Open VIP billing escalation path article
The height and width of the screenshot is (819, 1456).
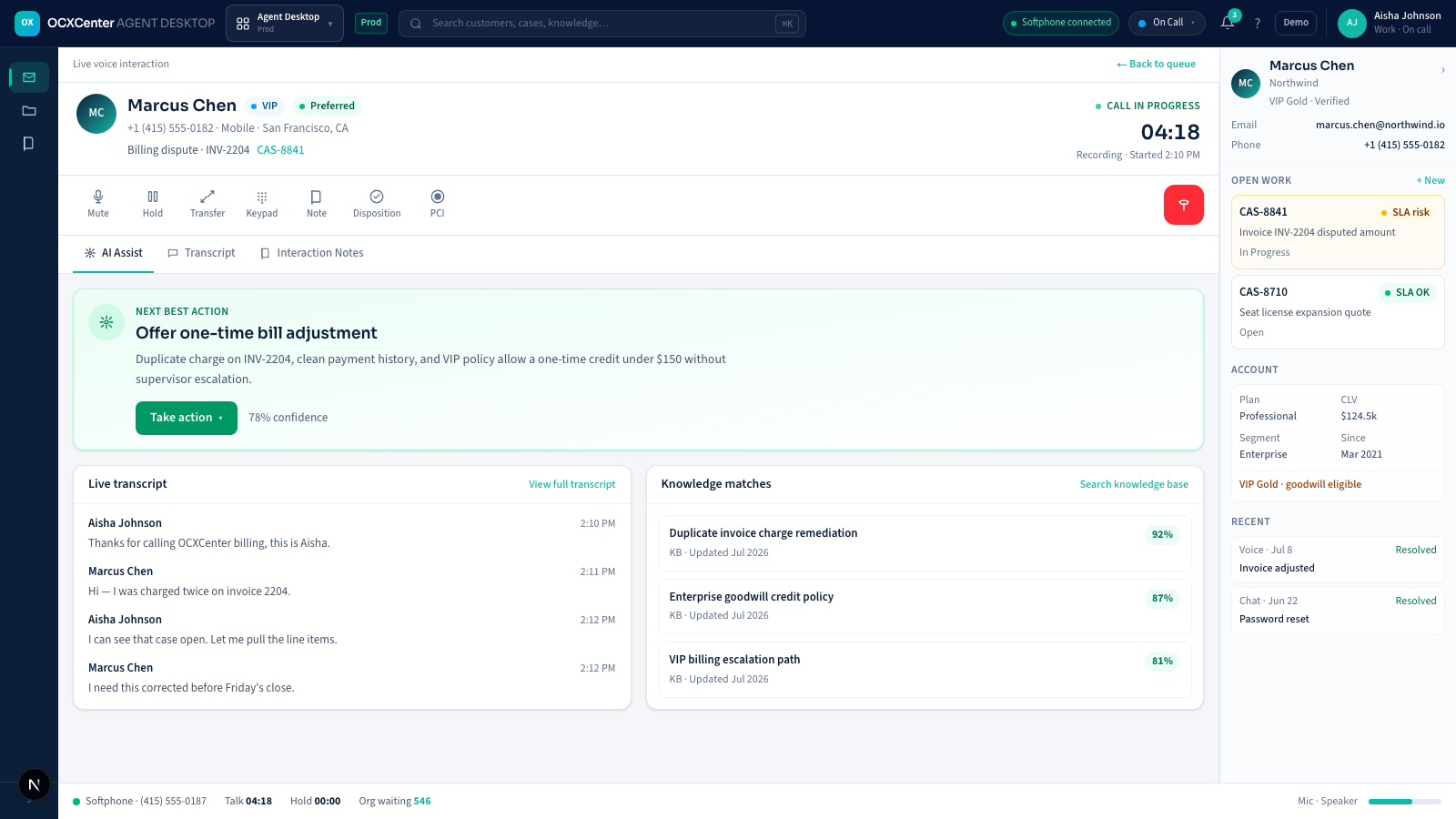tap(925, 670)
